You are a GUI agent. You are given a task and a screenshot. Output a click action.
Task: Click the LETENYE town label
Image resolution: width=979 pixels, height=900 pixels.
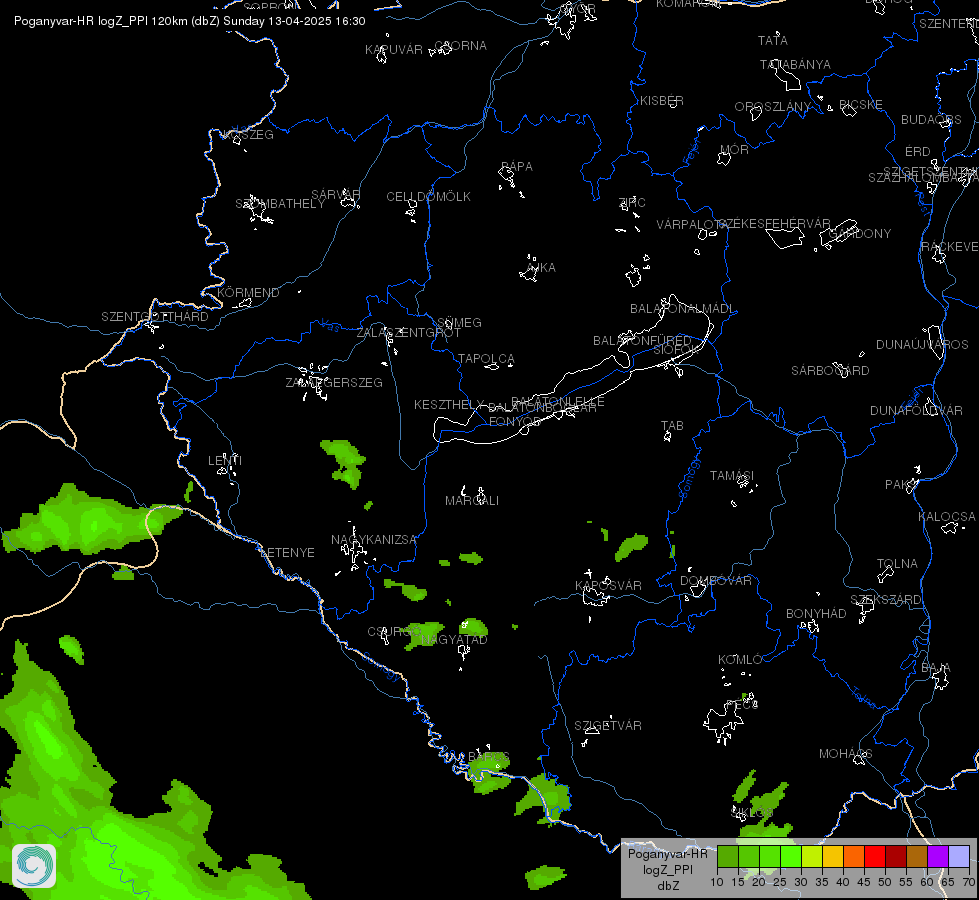pyautogui.click(x=287, y=553)
